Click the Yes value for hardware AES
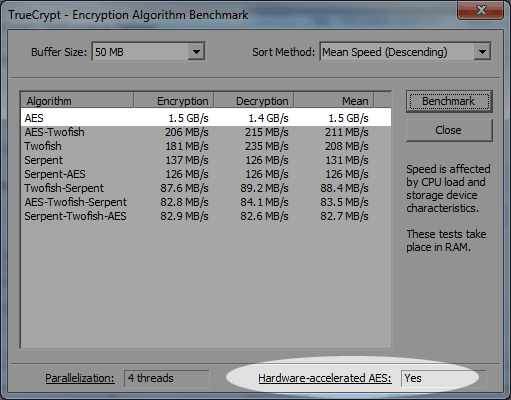Screen dimensions: 511x400 [413, 378]
